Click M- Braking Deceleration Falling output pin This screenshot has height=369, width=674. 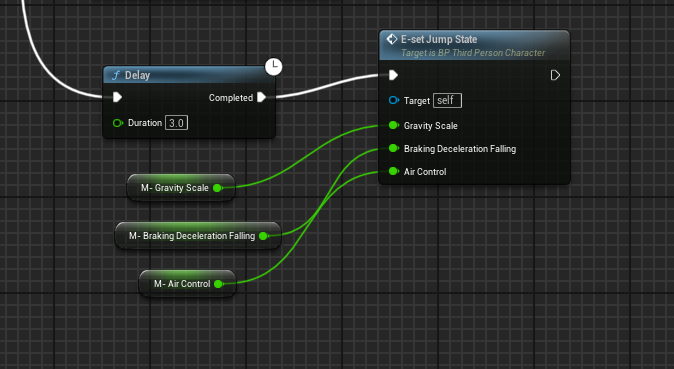(263, 236)
